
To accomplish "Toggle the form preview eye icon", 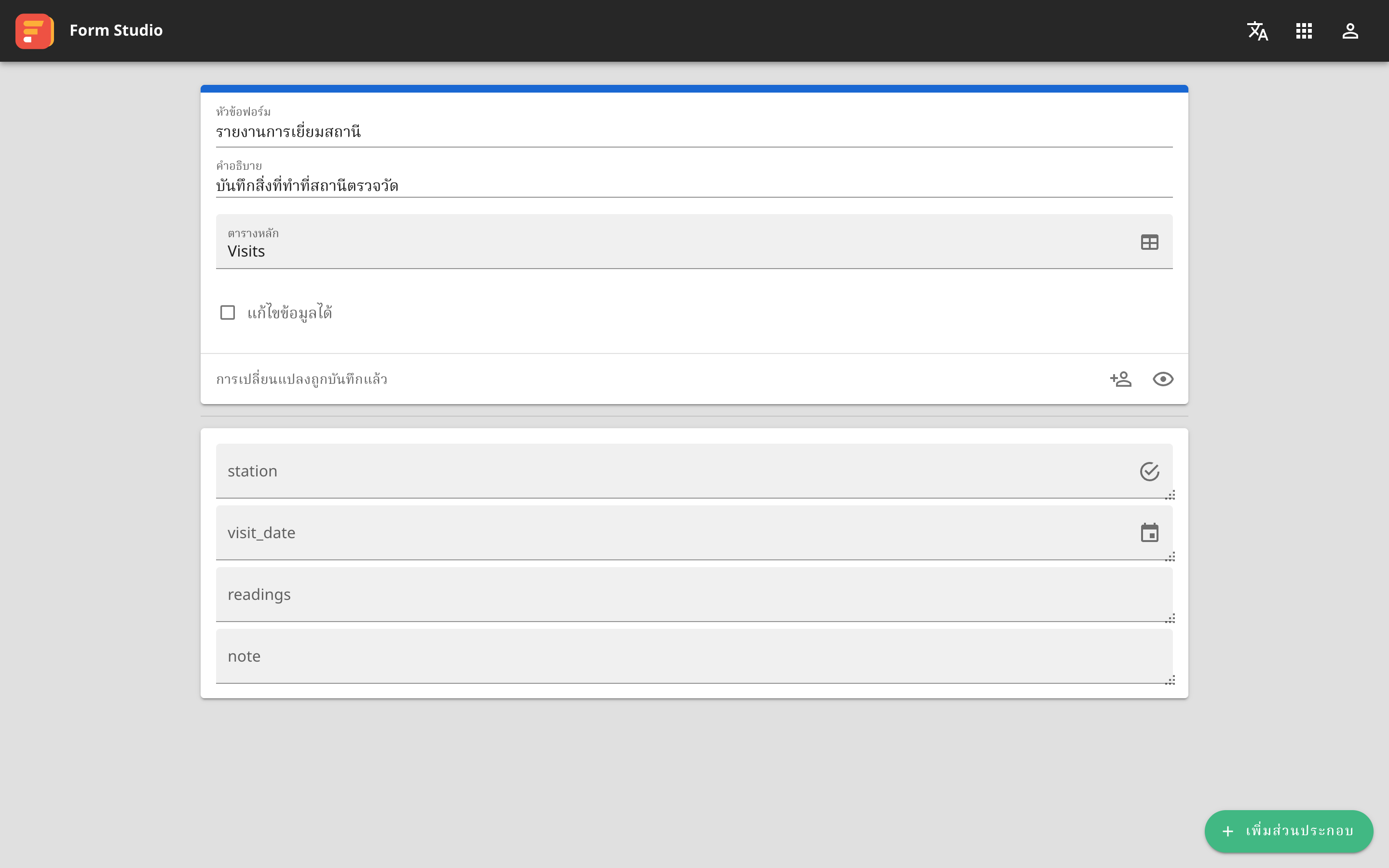I will point(1163,379).
